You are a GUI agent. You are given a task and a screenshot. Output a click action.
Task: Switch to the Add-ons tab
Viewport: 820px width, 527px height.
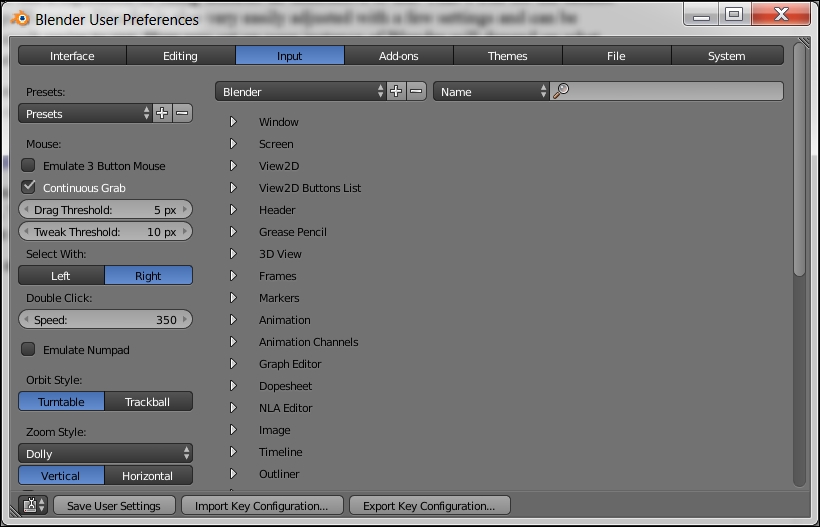[398, 55]
